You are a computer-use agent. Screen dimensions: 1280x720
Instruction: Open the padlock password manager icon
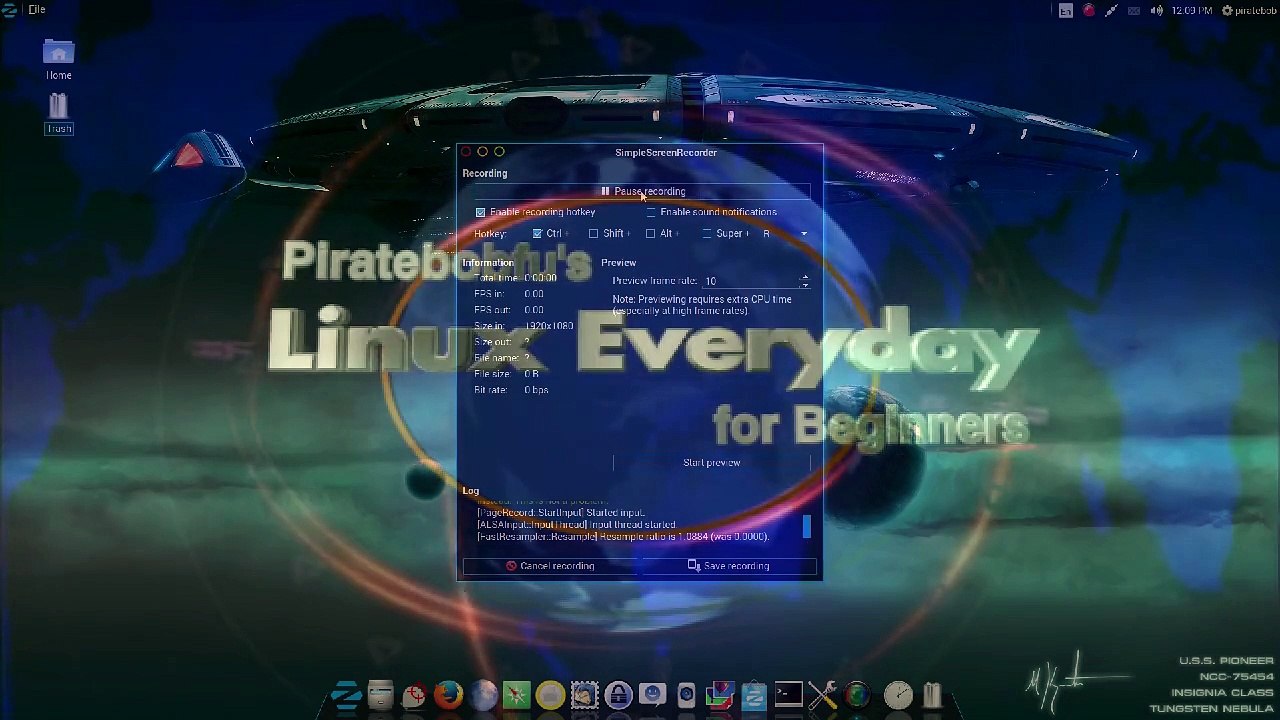[618, 694]
